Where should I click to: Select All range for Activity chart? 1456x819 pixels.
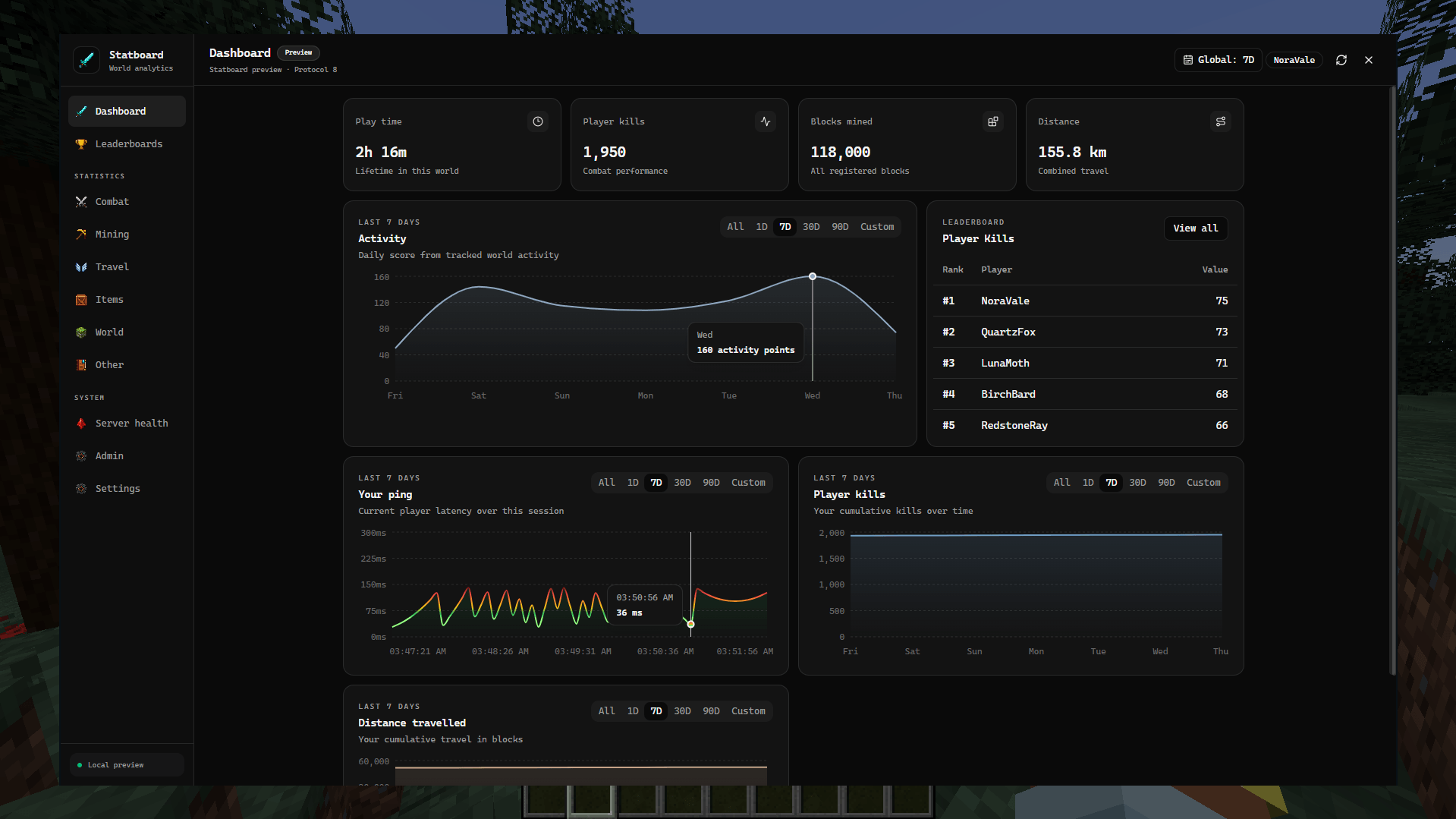[735, 227]
